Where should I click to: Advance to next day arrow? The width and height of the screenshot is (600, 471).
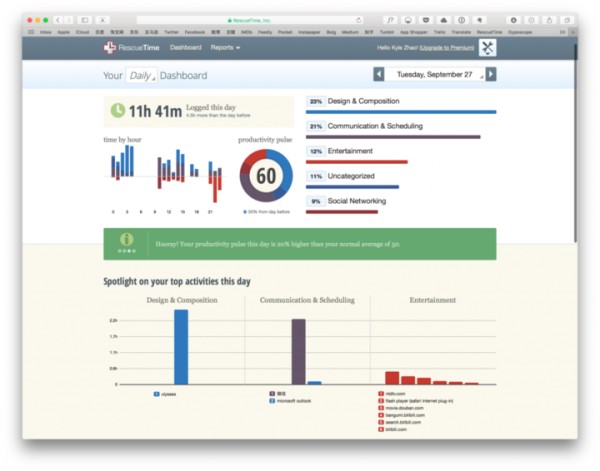491,74
